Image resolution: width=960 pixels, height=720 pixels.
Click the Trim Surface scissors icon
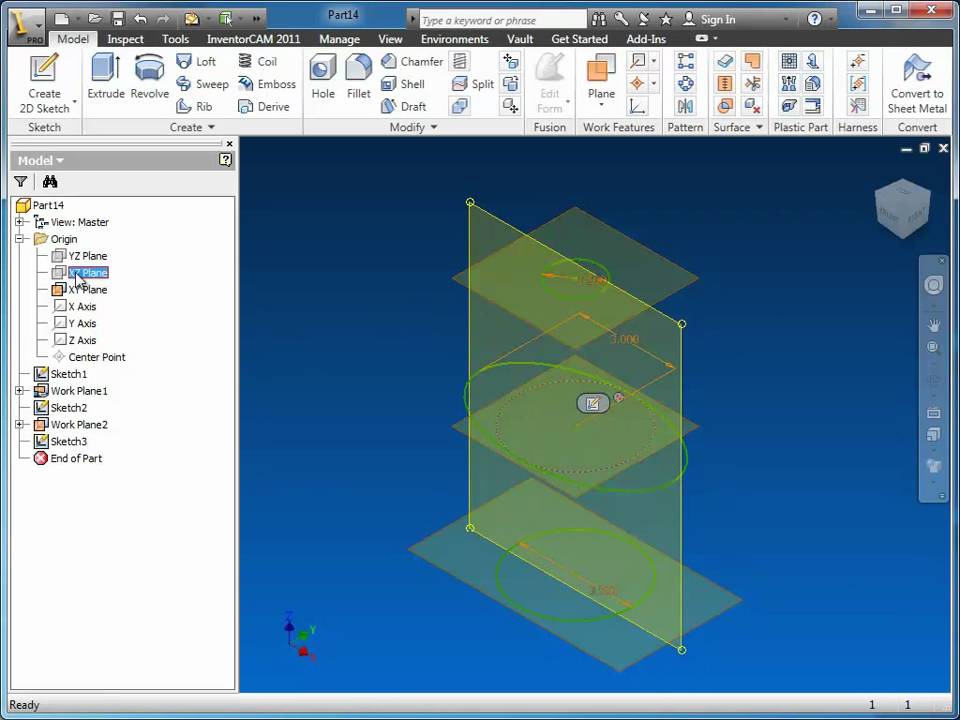(752, 83)
